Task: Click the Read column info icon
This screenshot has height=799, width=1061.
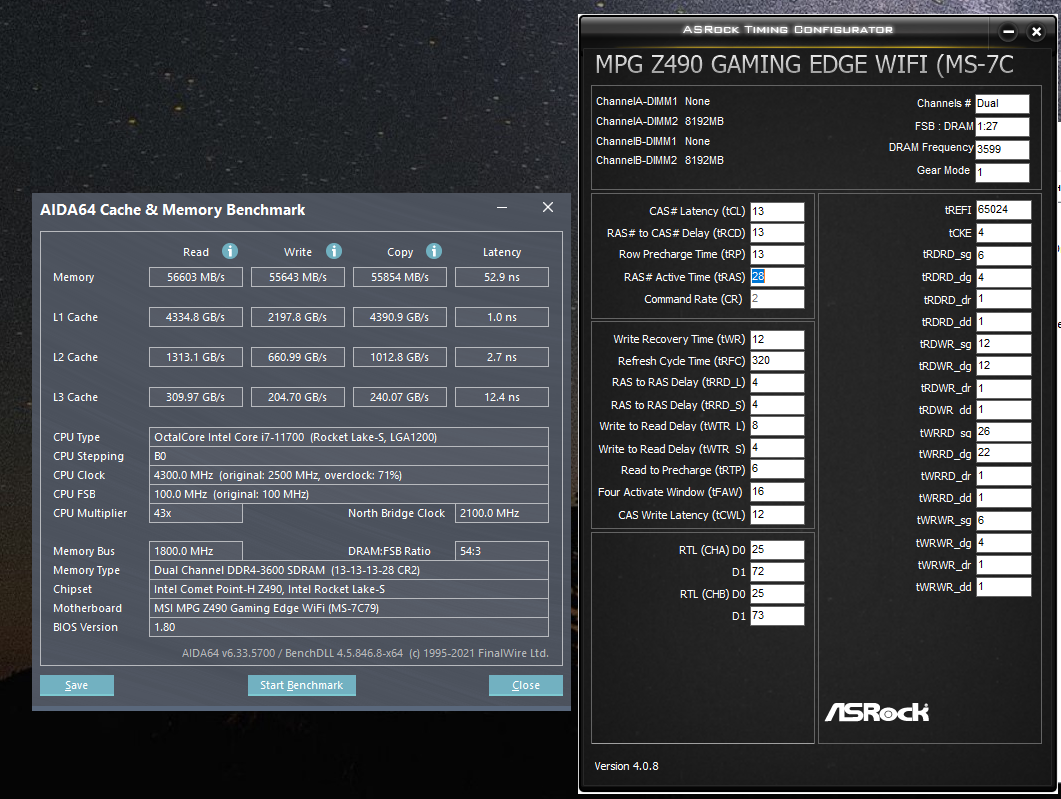Action: (x=230, y=251)
